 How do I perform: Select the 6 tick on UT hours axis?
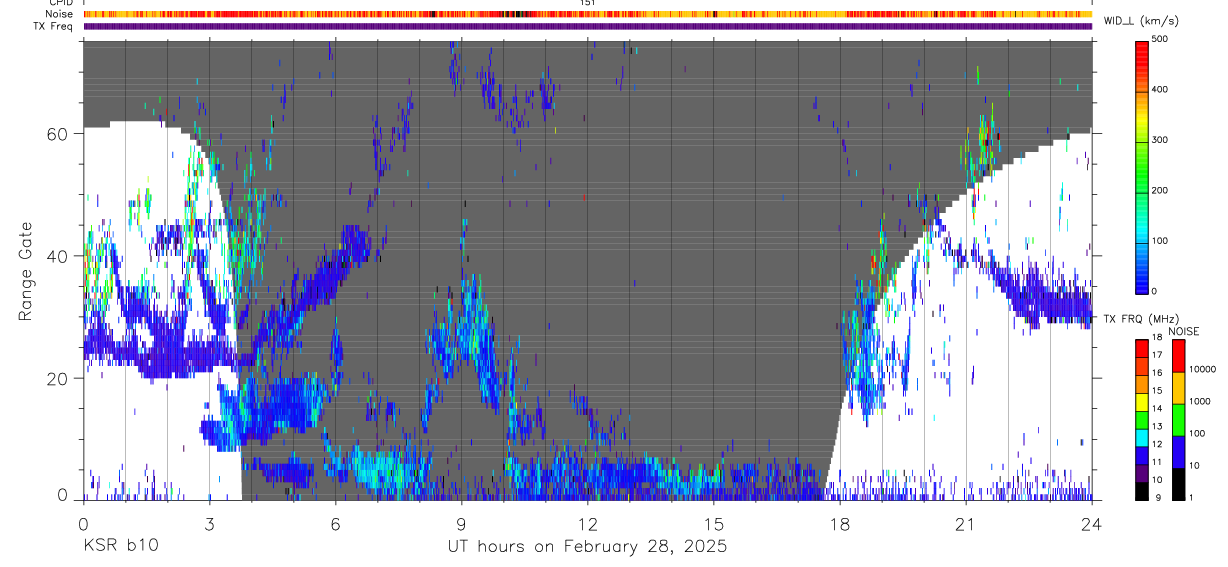(335, 523)
